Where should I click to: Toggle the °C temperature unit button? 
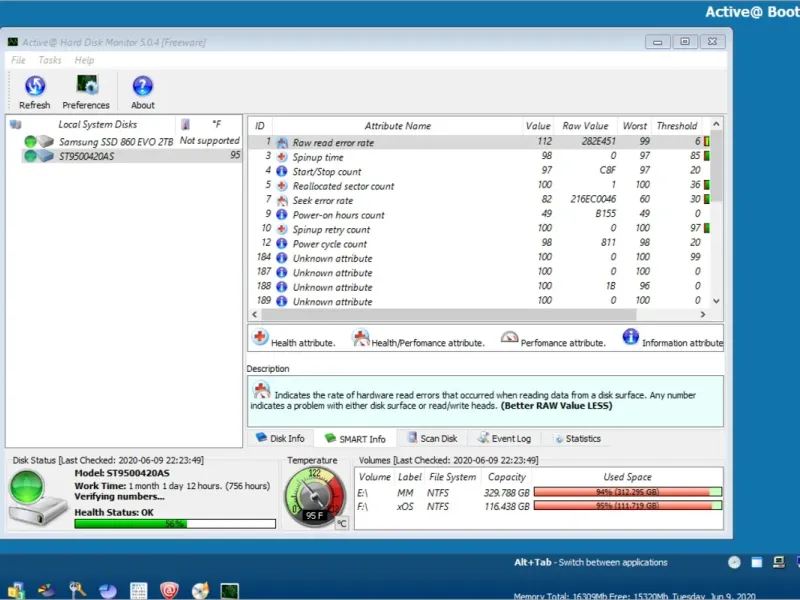342,523
